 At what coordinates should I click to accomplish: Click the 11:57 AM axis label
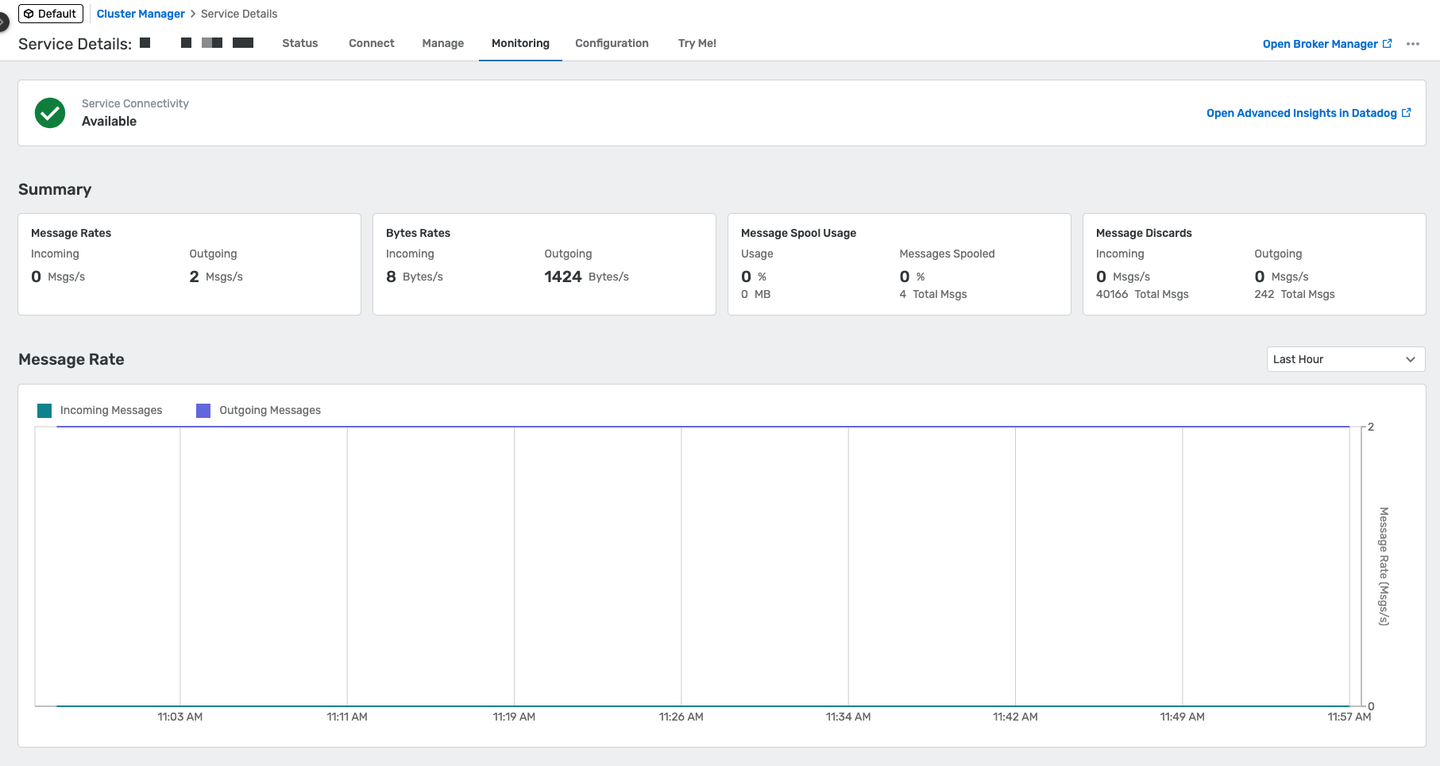[x=1349, y=717]
